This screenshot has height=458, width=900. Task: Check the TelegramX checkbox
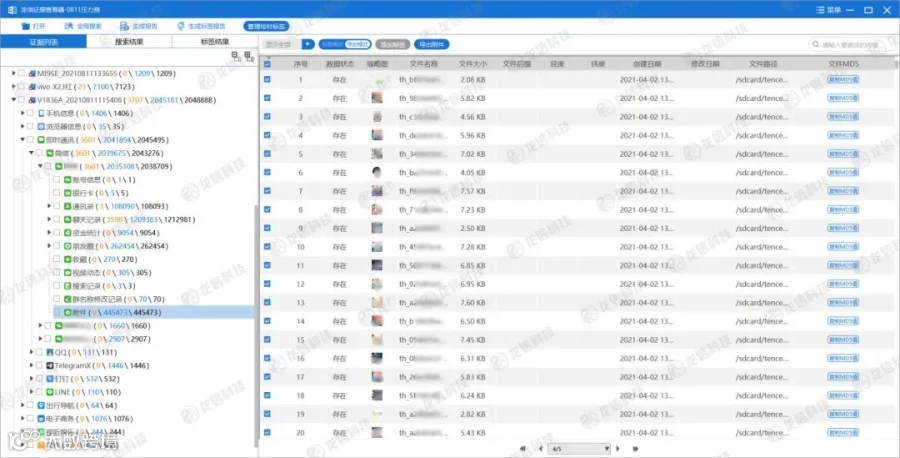point(39,366)
